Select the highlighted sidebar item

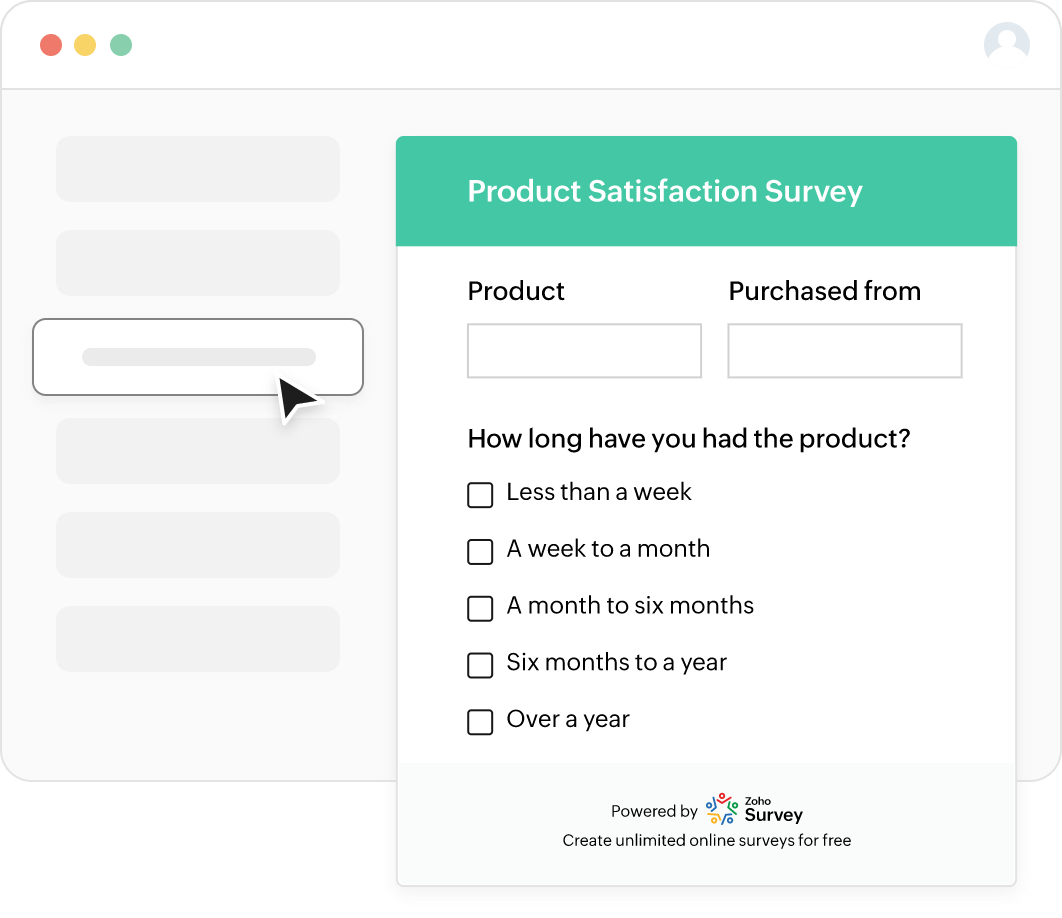click(x=198, y=357)
